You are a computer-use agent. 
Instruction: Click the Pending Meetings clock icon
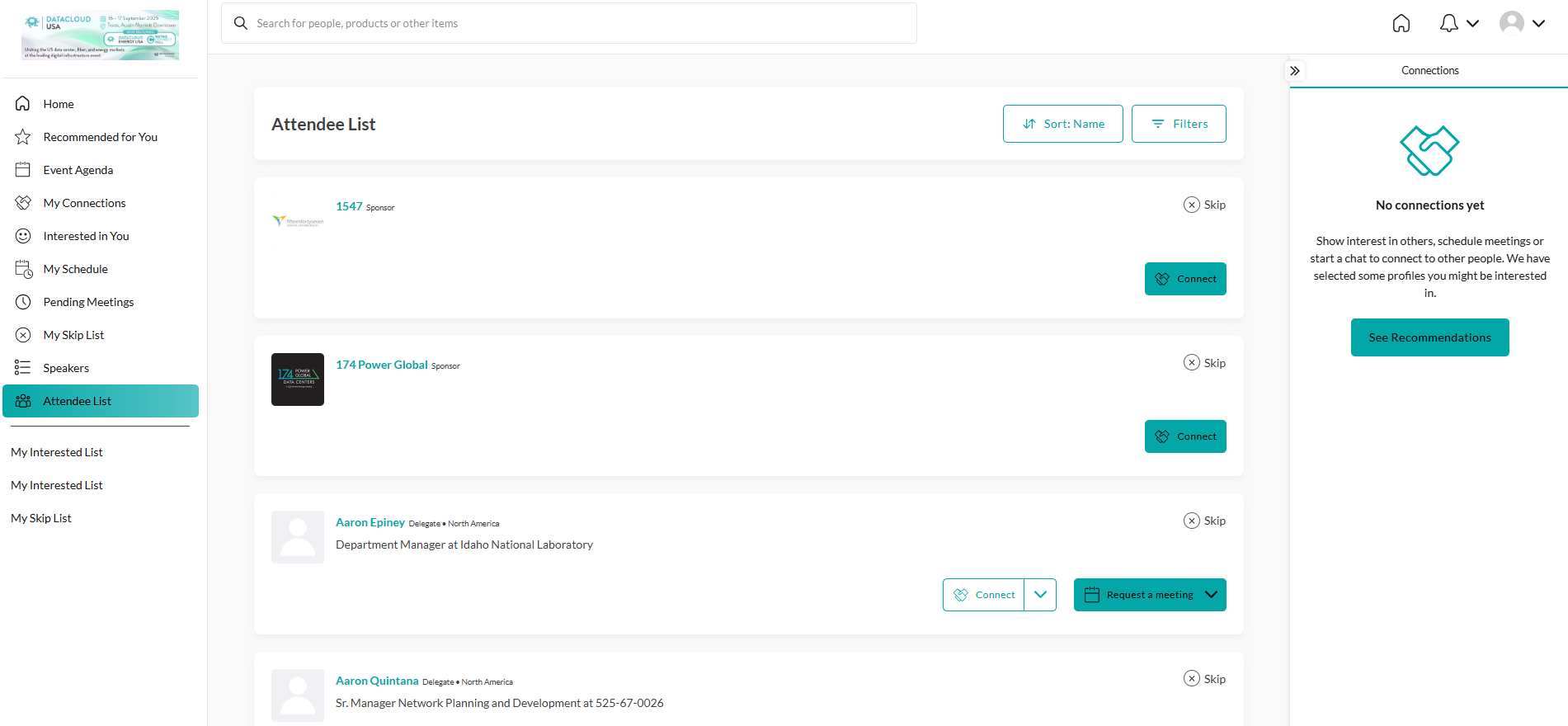click(23, 302)
